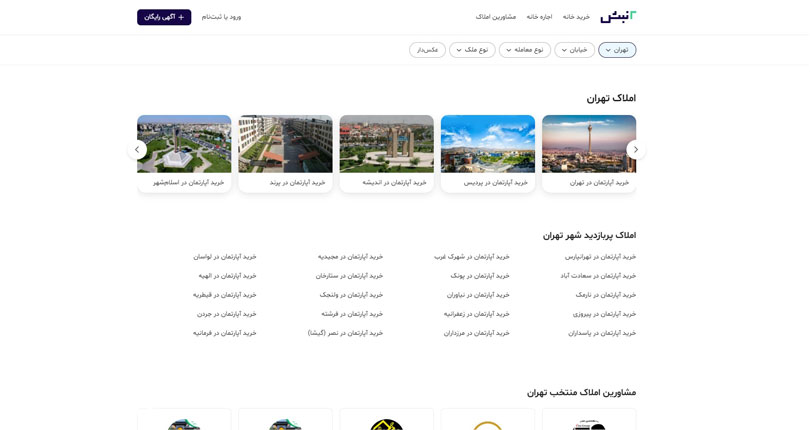Open the خرید خانه menu item
This screenshot has height=430, width=810.
pyautogui.click(x=576, y=17)
